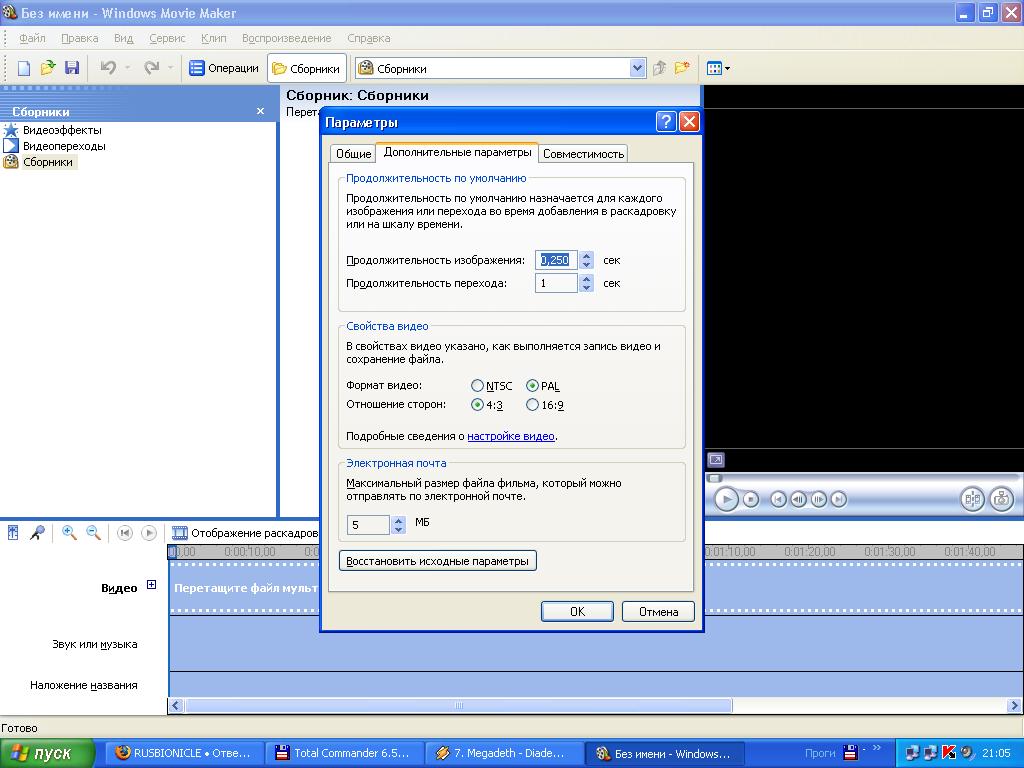The height and width of the screenshot is (768, 1024).
Task: Select Видеопереходы in collections tree
Action: pyautogui.click(x=64, y=146)
